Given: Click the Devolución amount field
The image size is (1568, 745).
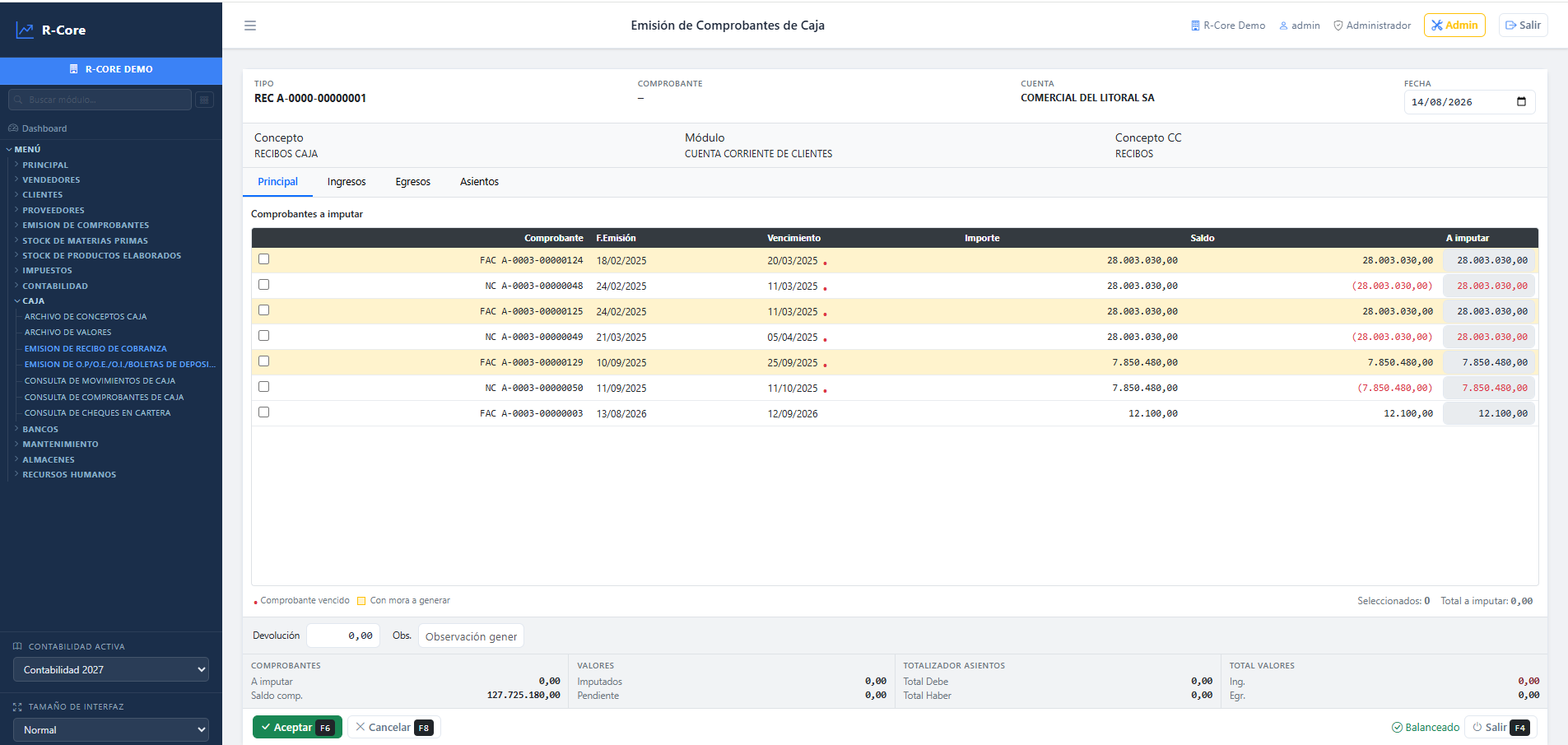Looking at the screenshot, I should click(343, 636).
